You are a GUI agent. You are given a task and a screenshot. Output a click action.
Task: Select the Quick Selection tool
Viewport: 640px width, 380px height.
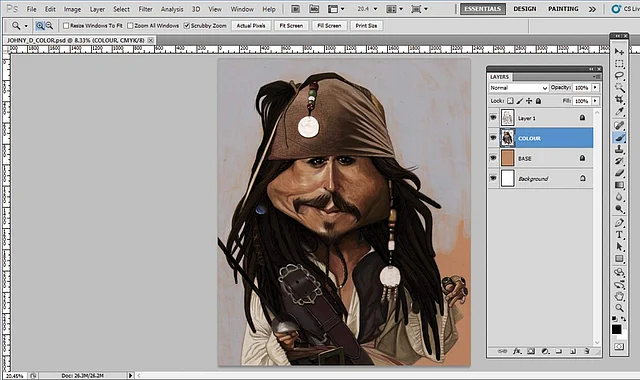619,87
